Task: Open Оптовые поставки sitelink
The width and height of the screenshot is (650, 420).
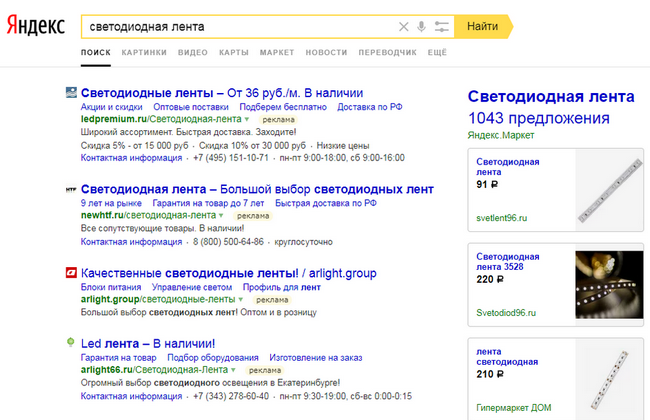Action: click(x=191, y=107)
